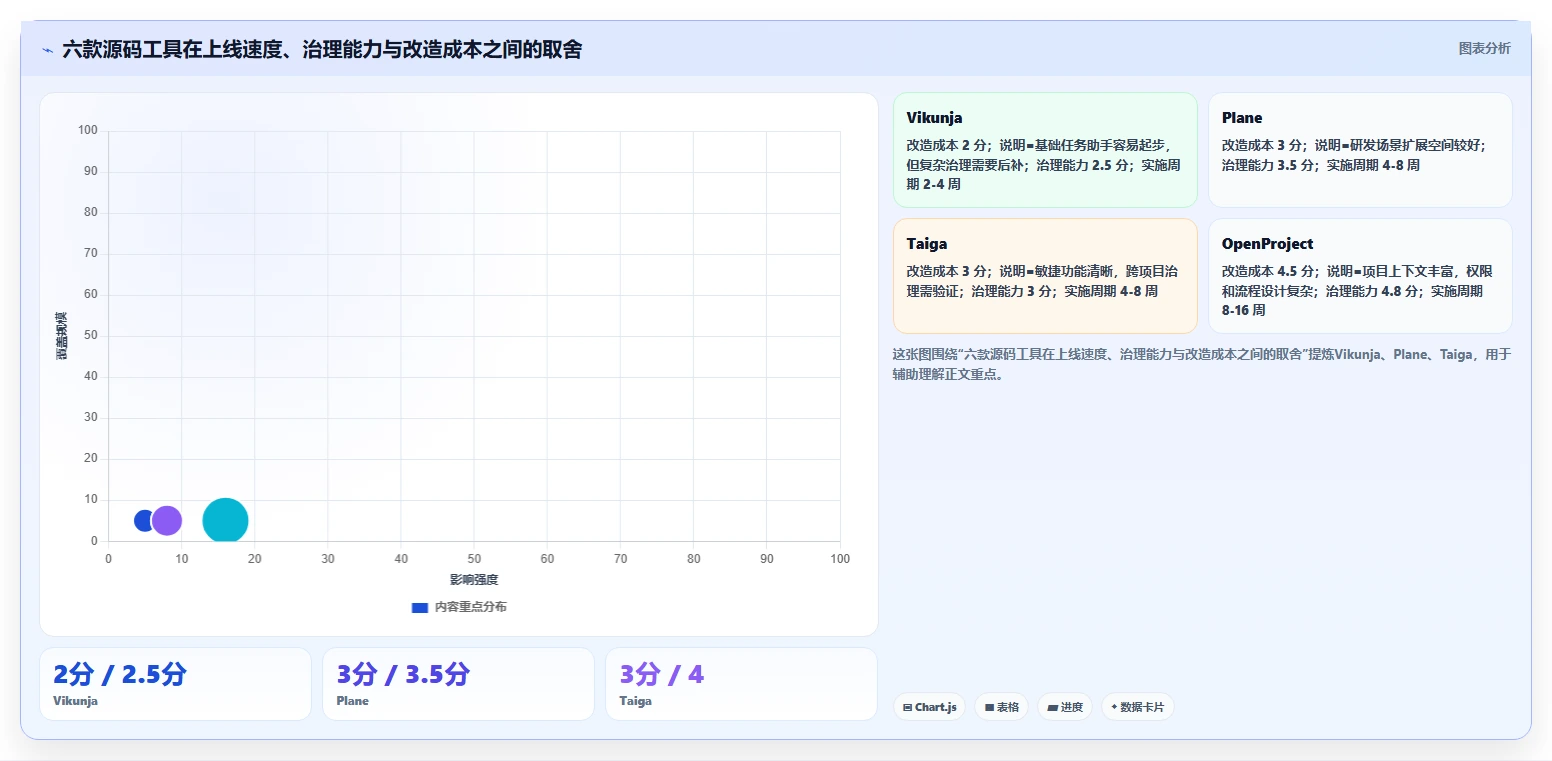This screenshot has height=761, width=1552.
Task: Click the 图表分析 label in header
Action: (1484, 48)
